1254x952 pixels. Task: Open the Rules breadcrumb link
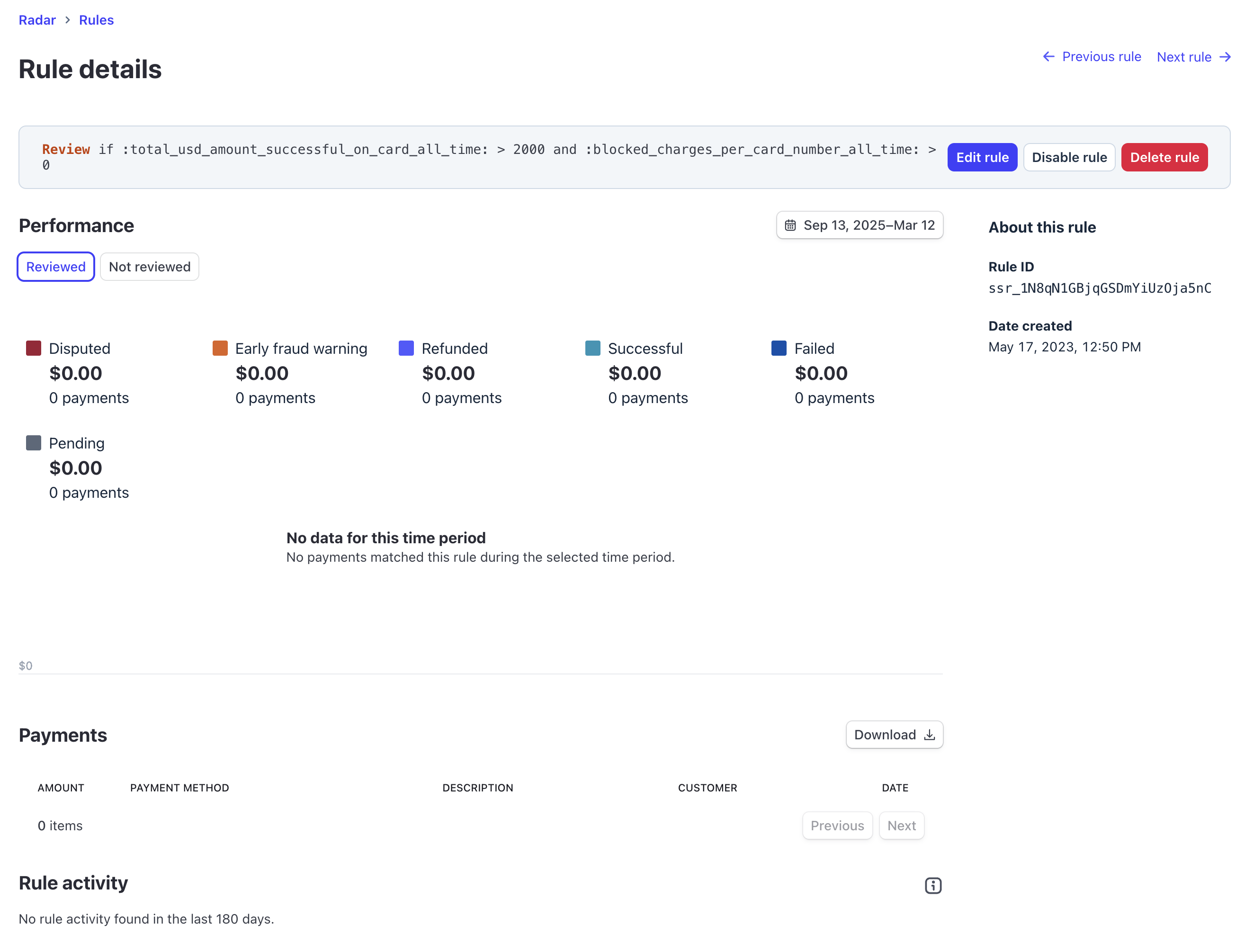96,20
